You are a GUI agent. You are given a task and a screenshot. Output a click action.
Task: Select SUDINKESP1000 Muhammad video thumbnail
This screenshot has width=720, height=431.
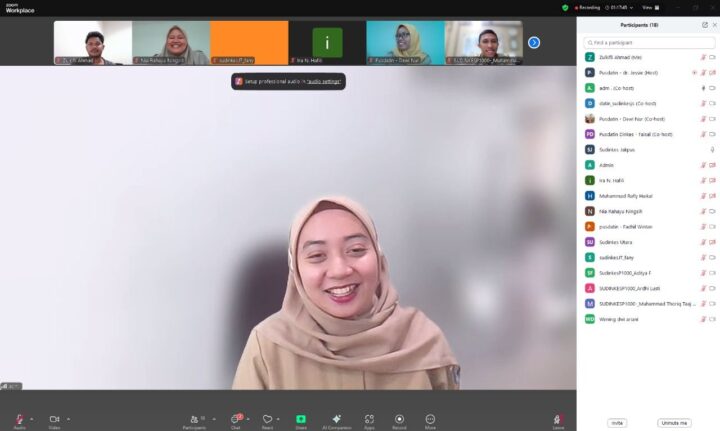point(484,43)
